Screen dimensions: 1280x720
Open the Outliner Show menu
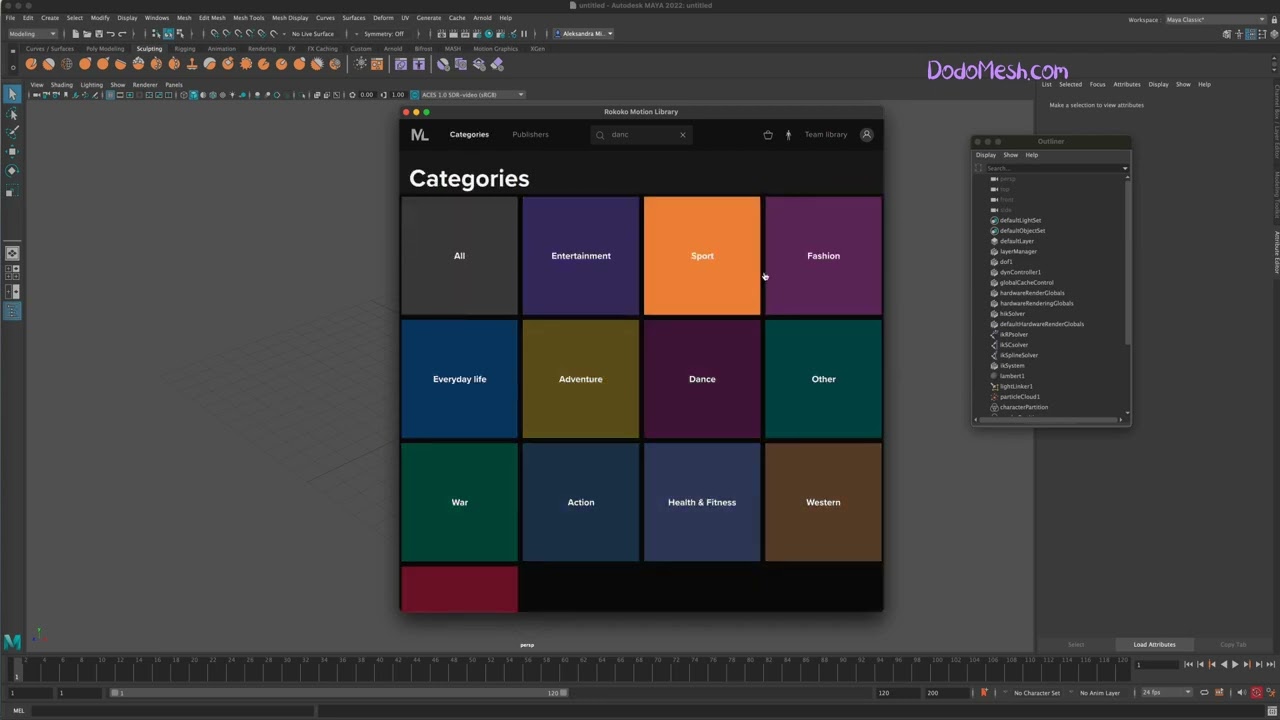[x=1010, y=155]
